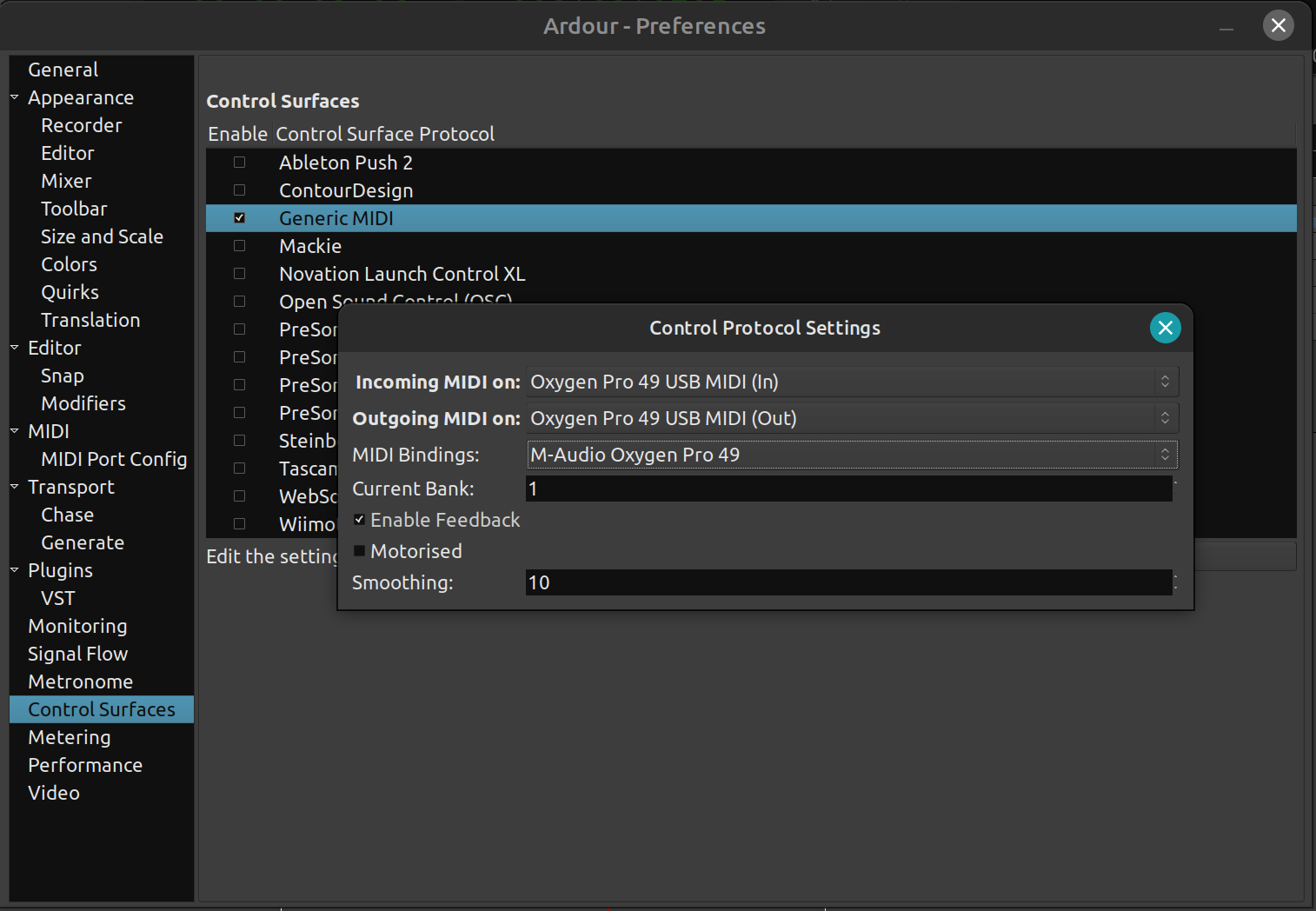Open the Incoming MIDI port dropdown

pyautogui.click(x=852, y=382)
